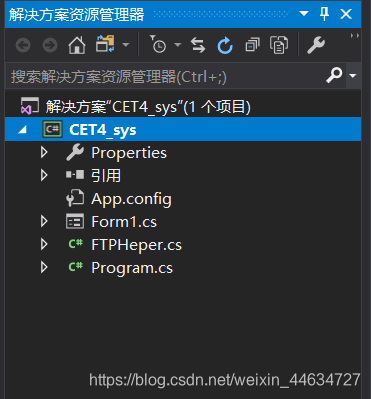Toggle auto-hide with the pin icon

[324, 14]
